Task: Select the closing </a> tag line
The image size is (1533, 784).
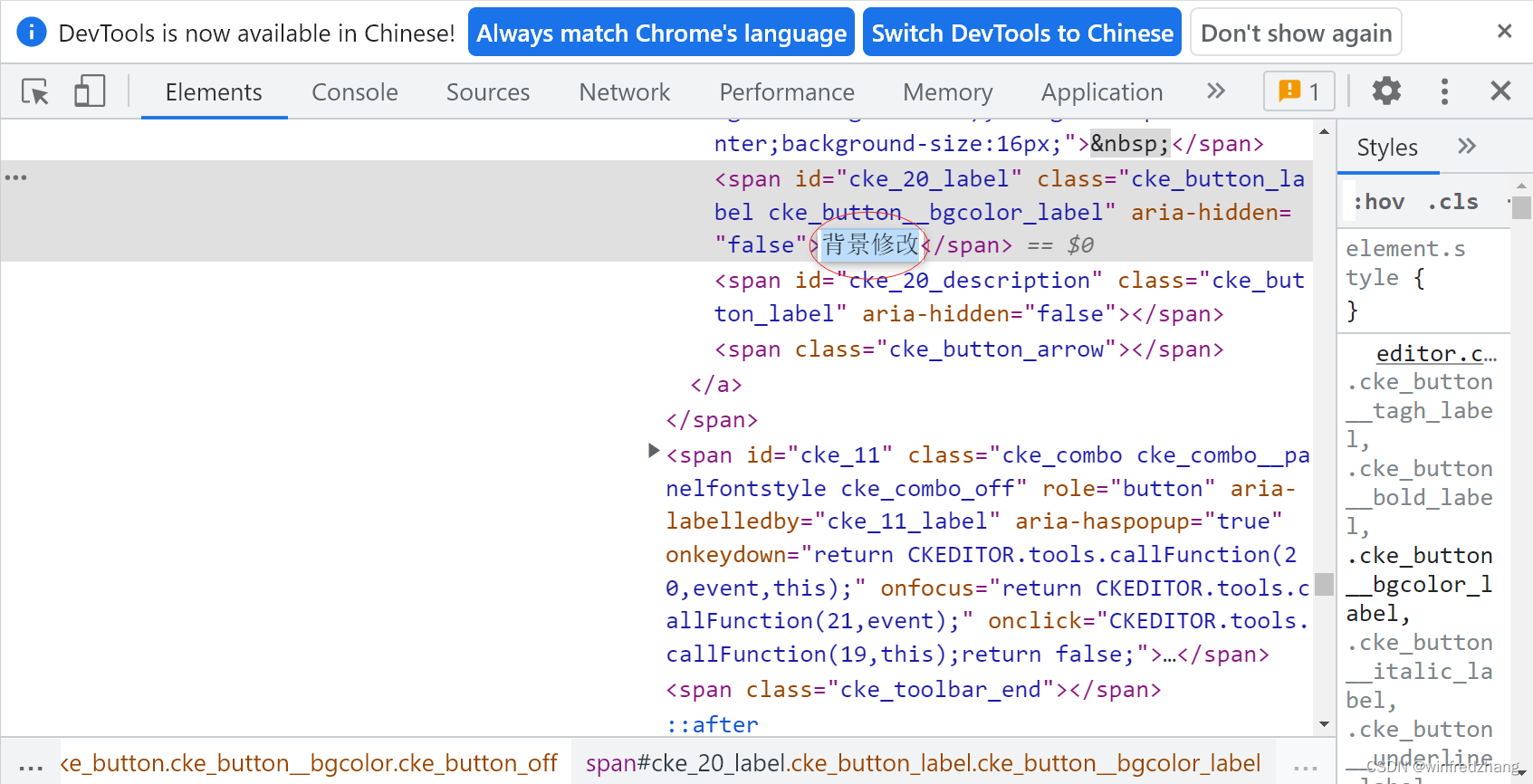Action: click(716, 385)
